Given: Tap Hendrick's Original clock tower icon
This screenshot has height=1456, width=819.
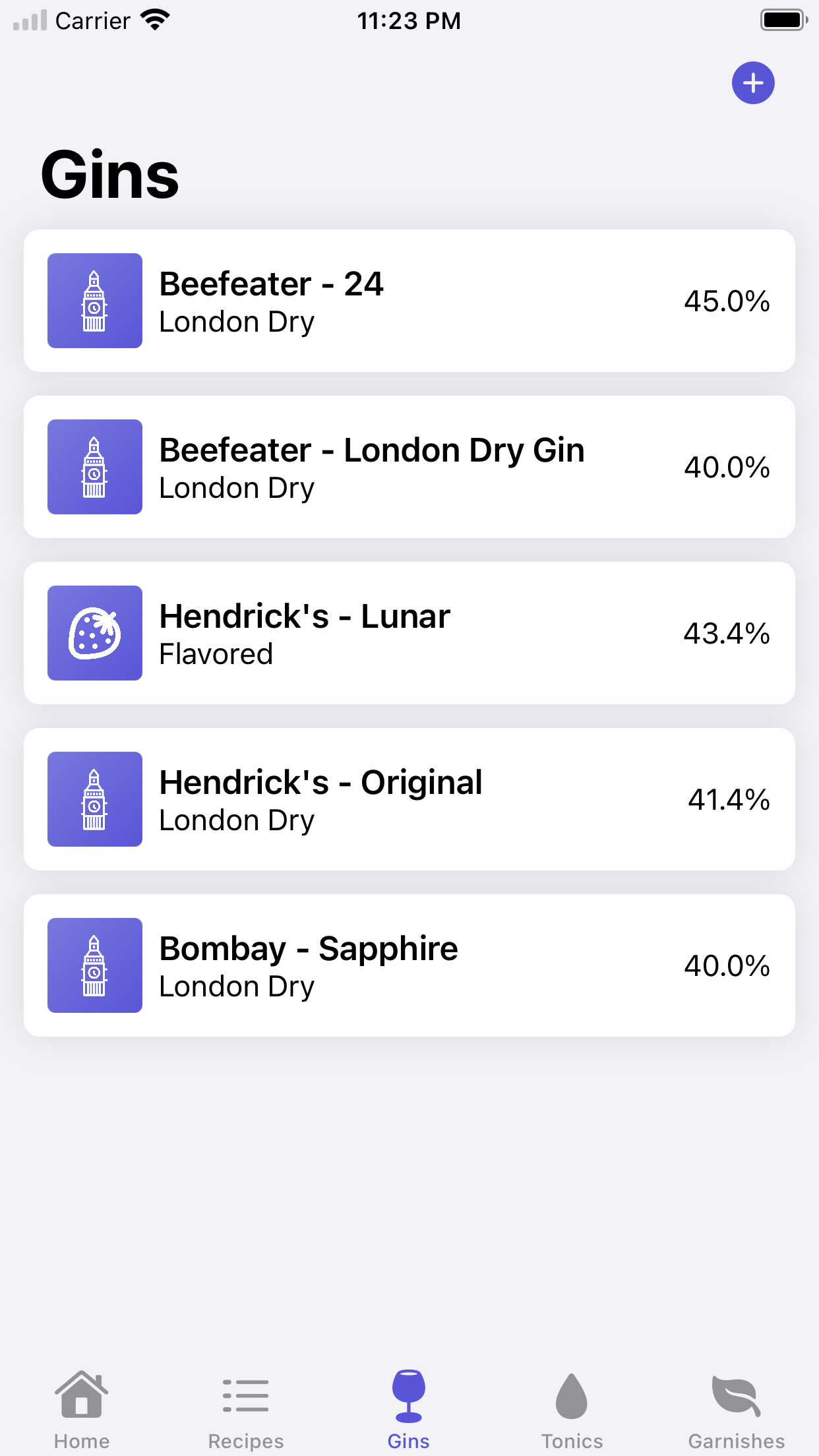Looking at the screenshot, I should pyautogui.click(x=95, y=799).
